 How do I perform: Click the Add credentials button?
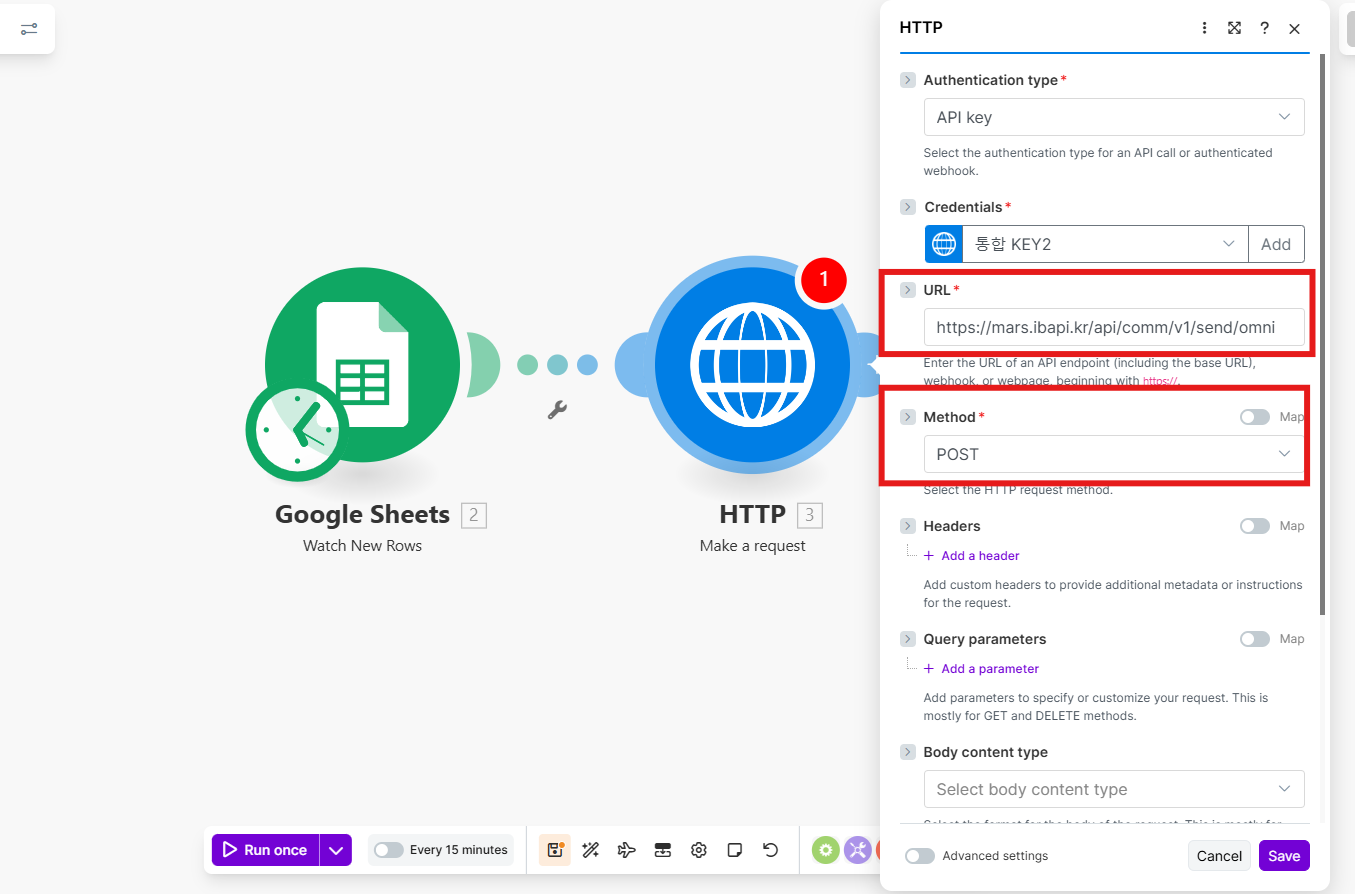(x=1275, y=244)
